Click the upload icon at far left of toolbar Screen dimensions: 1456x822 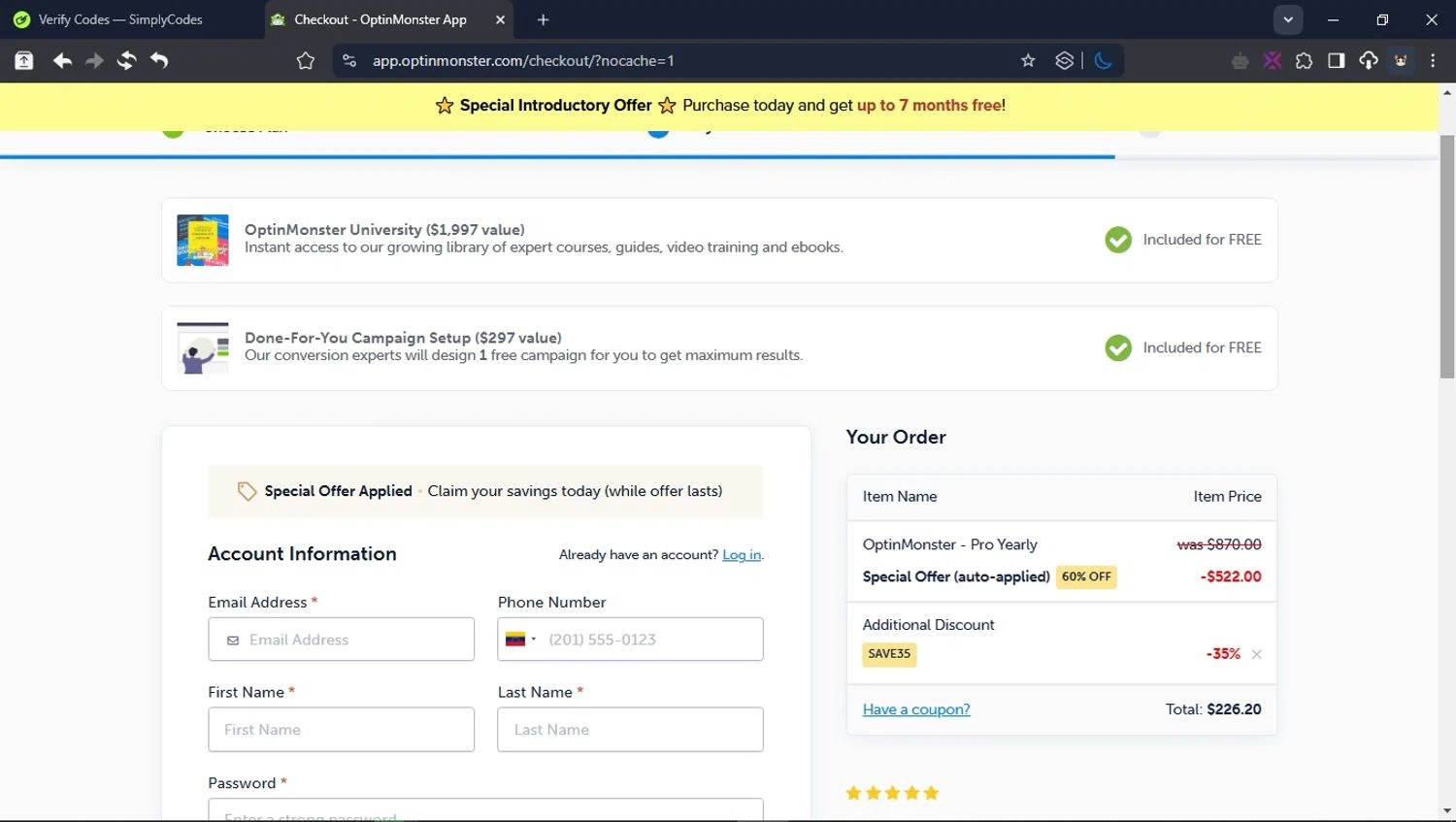24,61
